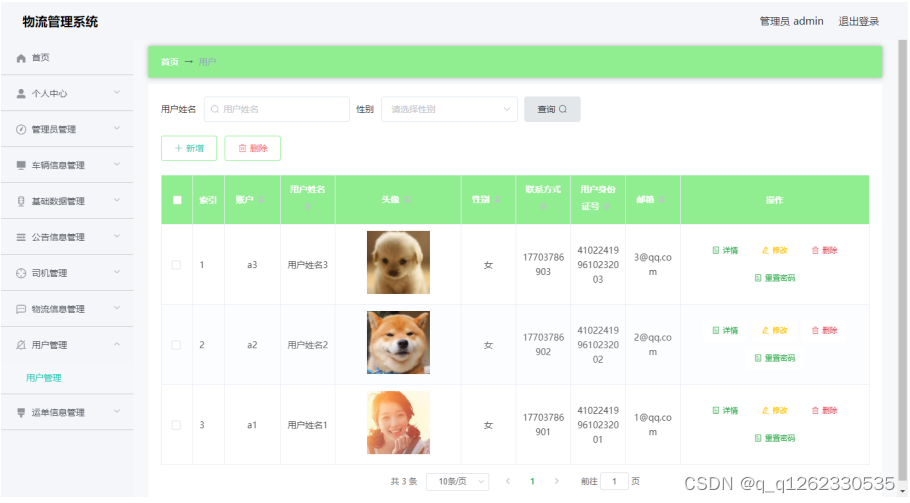The image size is (910, 503).
Task: Click sort icon on 联系方式 column header
Action: pyautogui.click(x=543, y=207)
